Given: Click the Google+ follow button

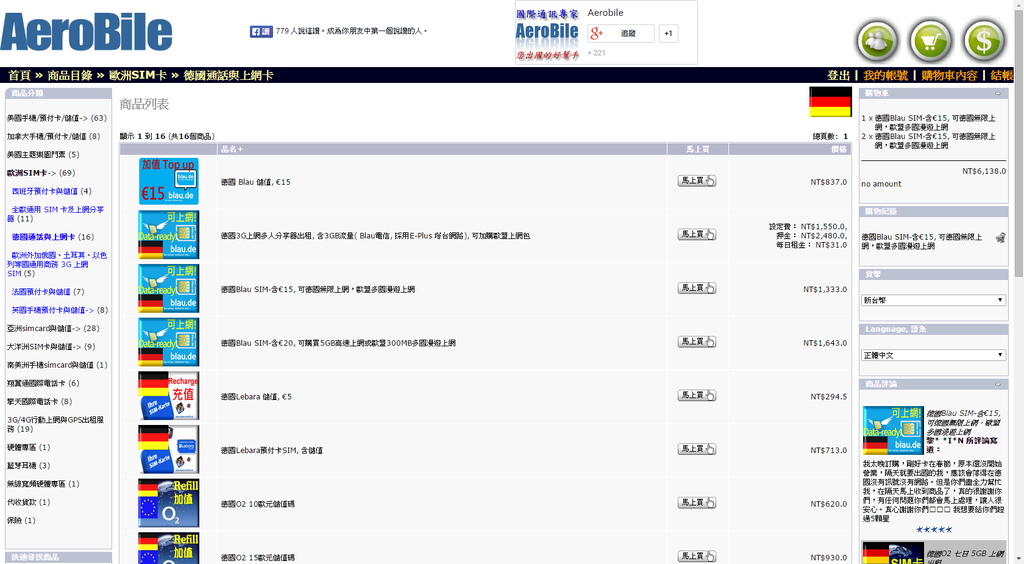Looking at the screenshot, I should [x=620, y=33].
